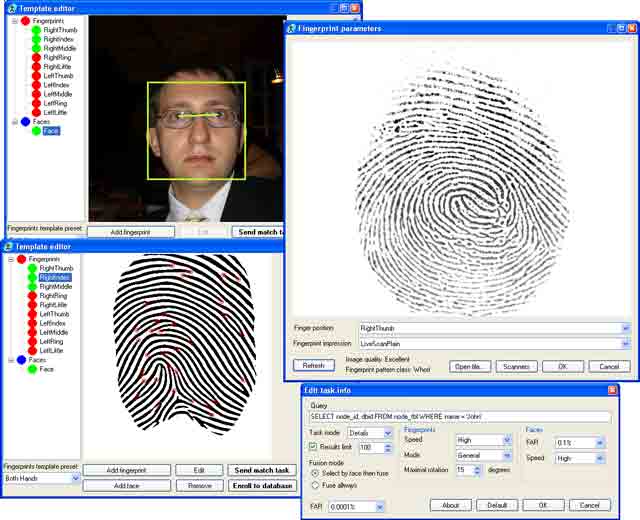640x520 pixels.
Task: Open Fingerprint impression dropdown showing LiveScanPlain
Action: (625, 344)
